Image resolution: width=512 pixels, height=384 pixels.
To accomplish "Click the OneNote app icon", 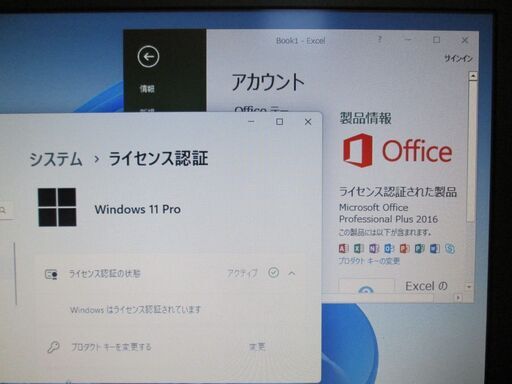I will [x=374, y=249].
